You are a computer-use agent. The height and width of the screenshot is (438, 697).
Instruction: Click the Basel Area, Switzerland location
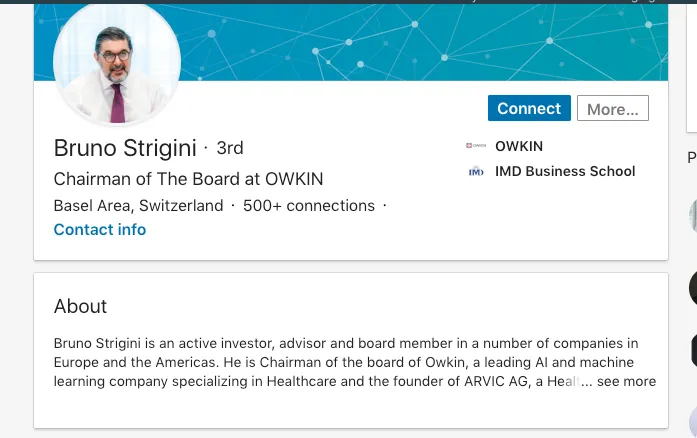click(x=138, y=205)
